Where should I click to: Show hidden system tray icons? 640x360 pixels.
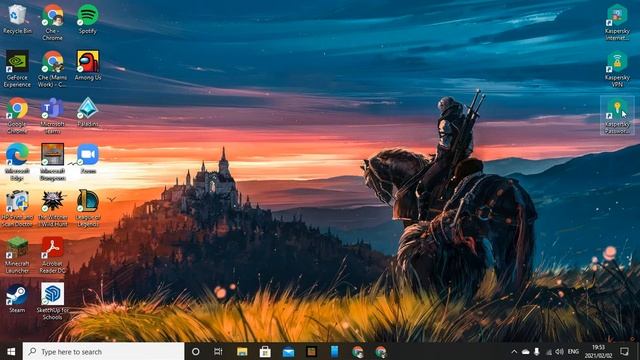[x=514, y=351]
